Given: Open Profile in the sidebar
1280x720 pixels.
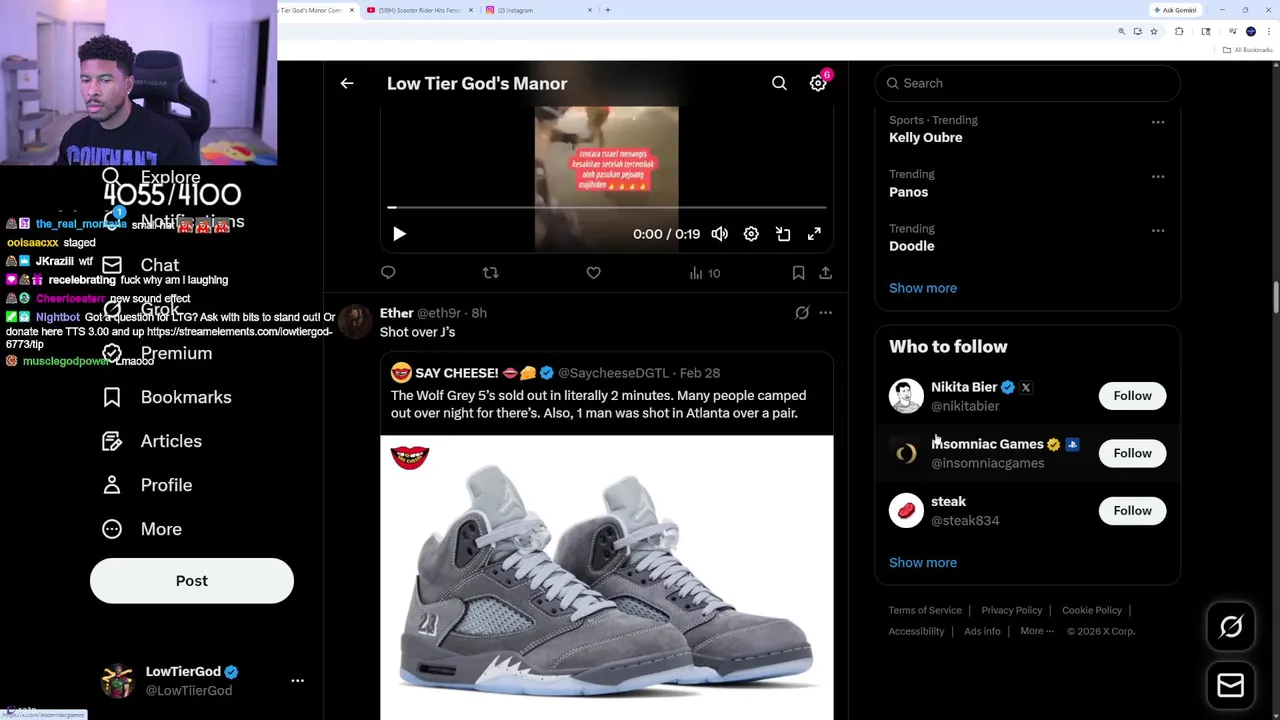Looking at the screenshot, I should point(147,485).
